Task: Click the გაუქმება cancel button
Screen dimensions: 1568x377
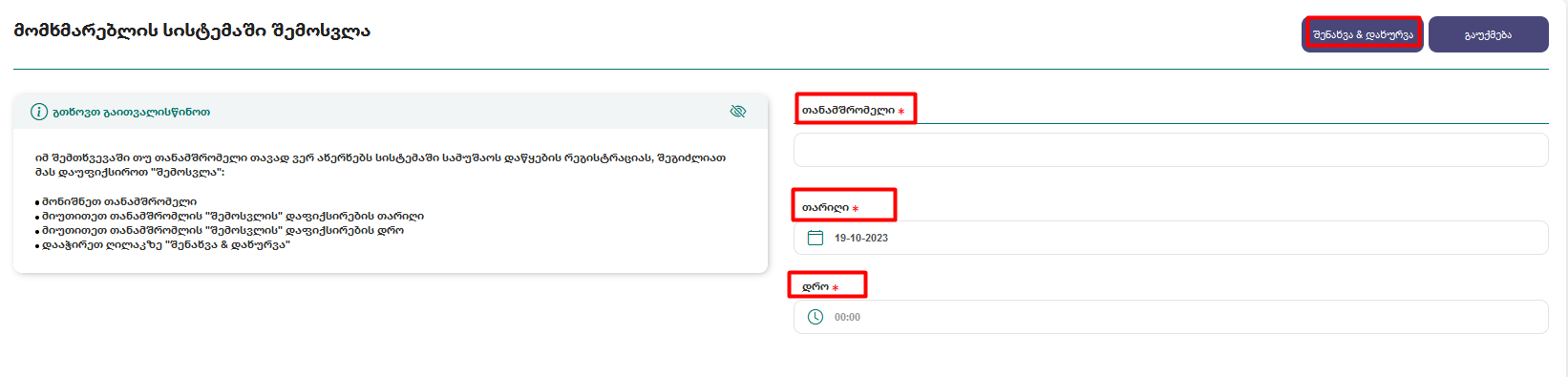Action: (1488, 34)
